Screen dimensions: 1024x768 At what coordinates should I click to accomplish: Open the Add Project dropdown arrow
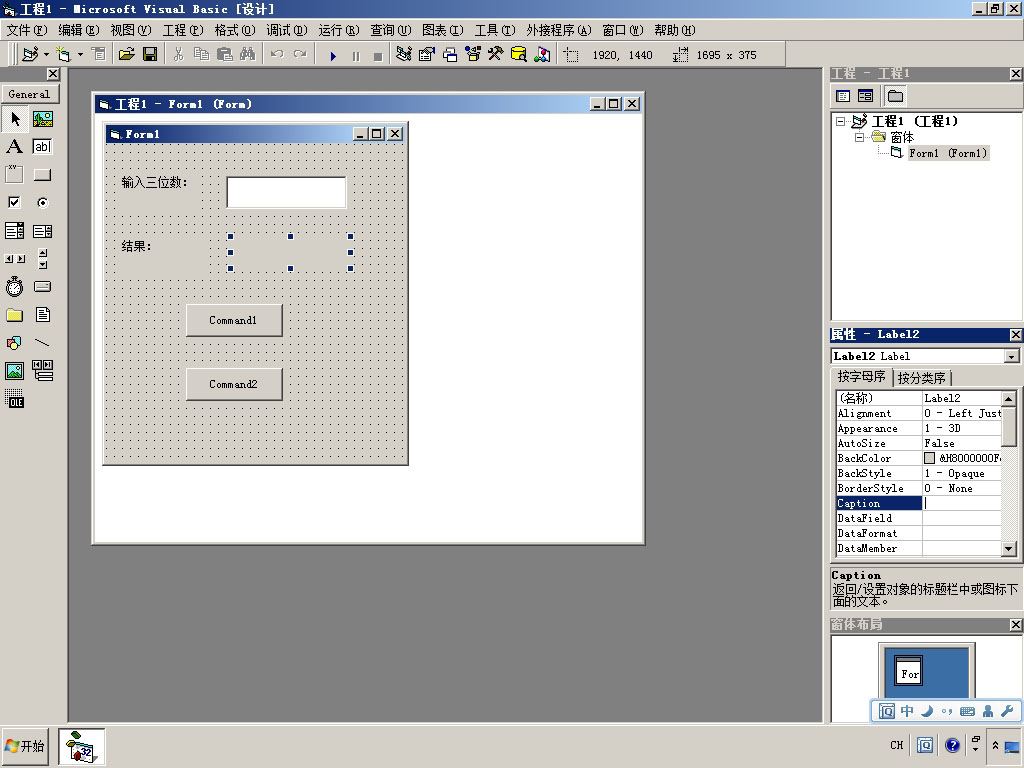(46, 55)
